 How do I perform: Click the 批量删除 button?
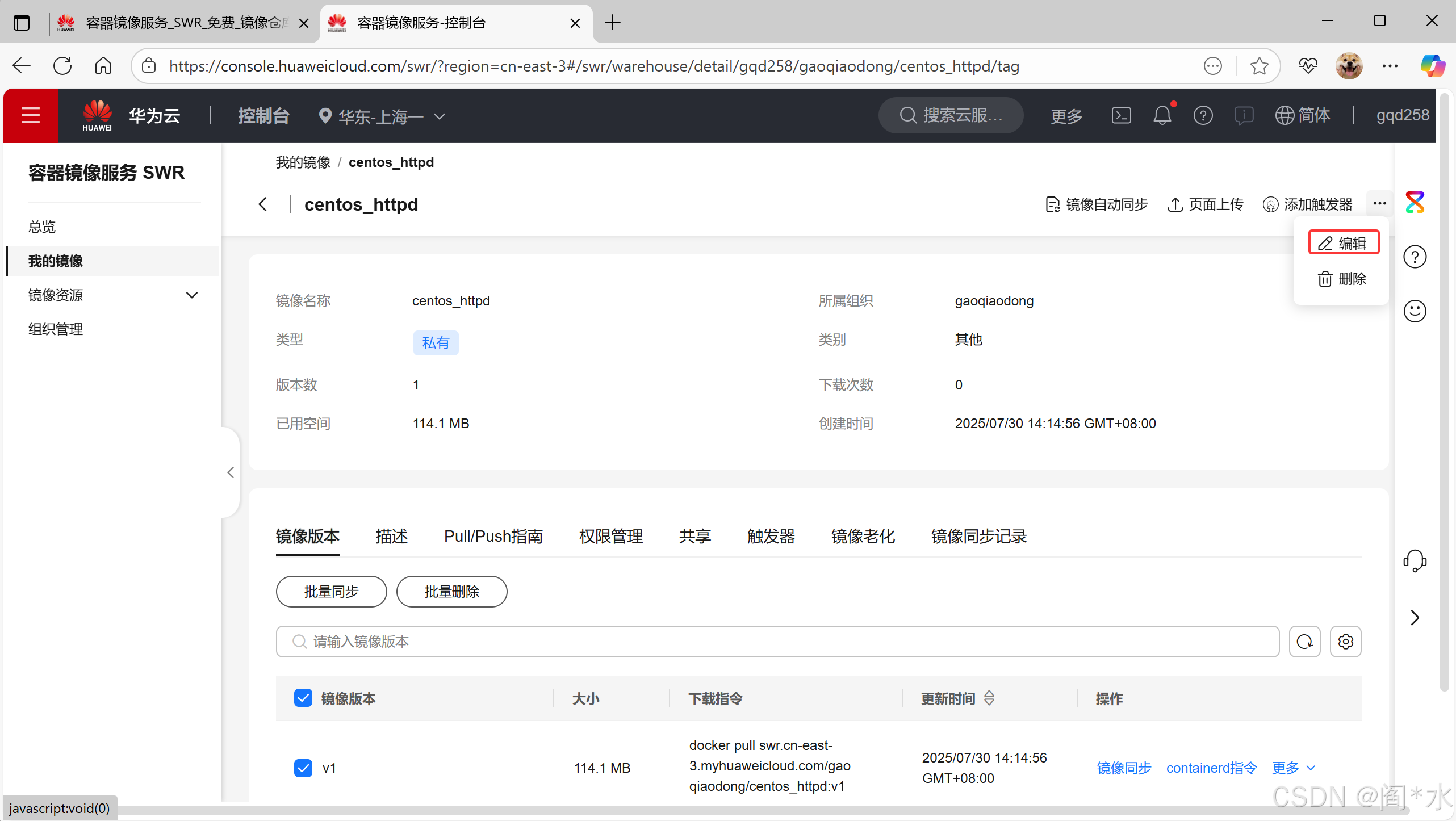[x=451, y=592]
